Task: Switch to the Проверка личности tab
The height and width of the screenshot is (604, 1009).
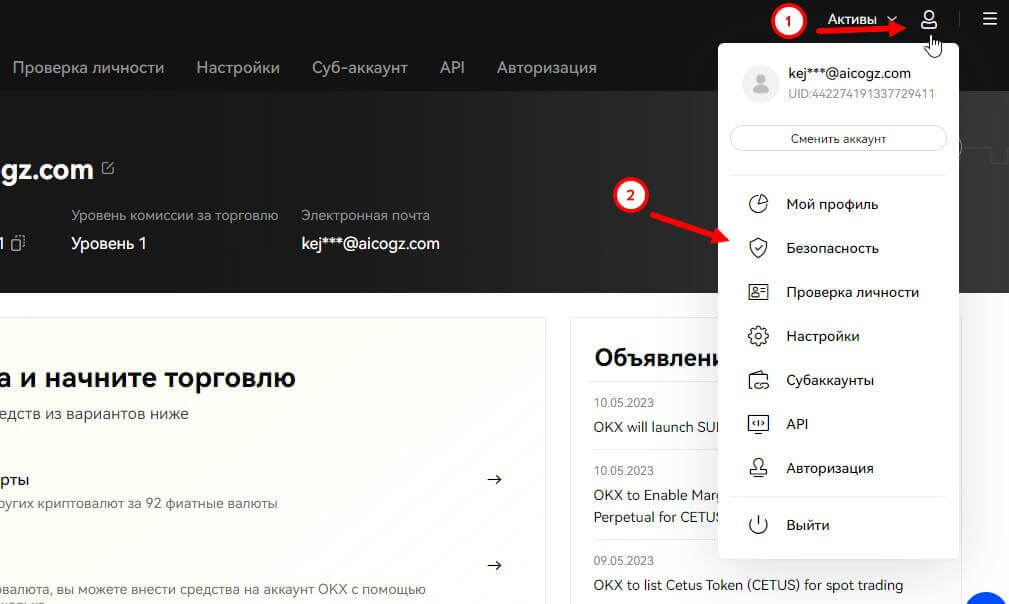Action: pyautogui.click(x=88, y=68)
